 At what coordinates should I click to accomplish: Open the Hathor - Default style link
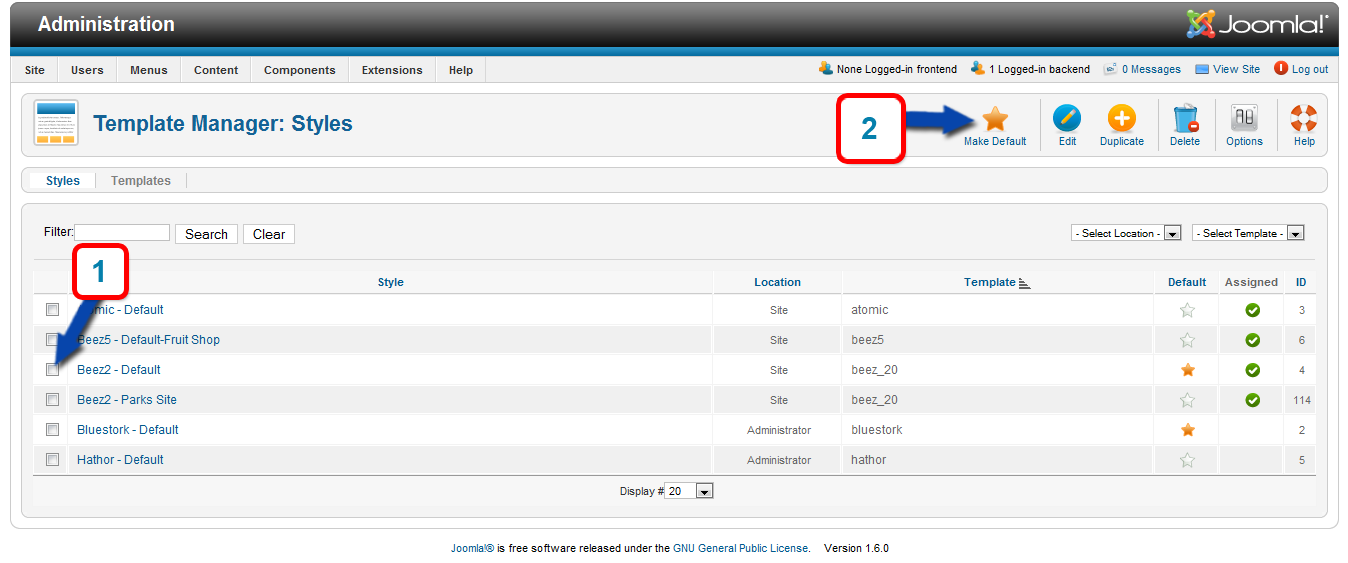pyautogui.click(x=120, y=460)
